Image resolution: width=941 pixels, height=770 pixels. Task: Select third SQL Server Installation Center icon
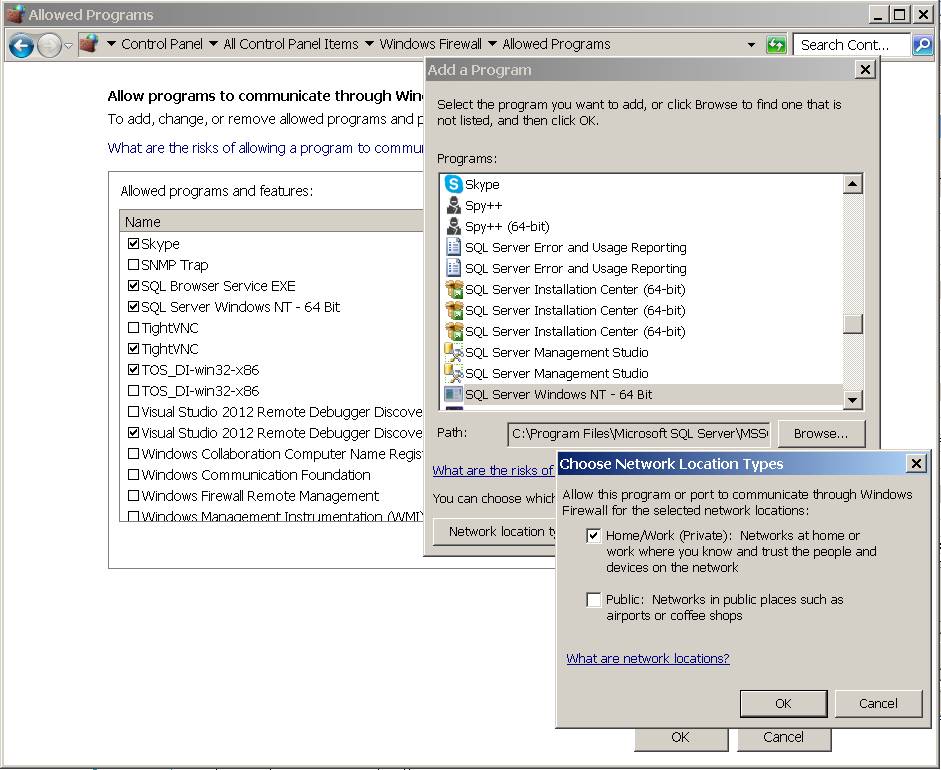click(454, 331)
